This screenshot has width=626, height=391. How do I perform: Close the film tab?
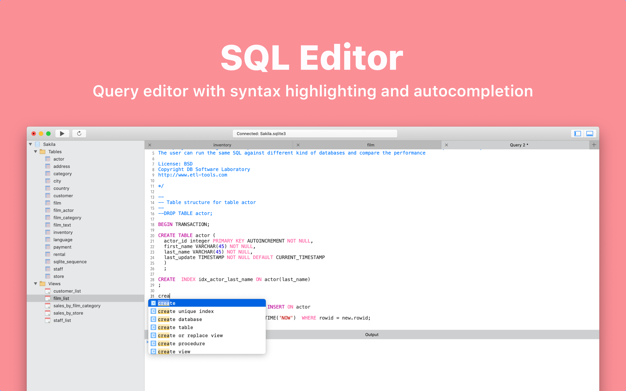coord(298,145)
